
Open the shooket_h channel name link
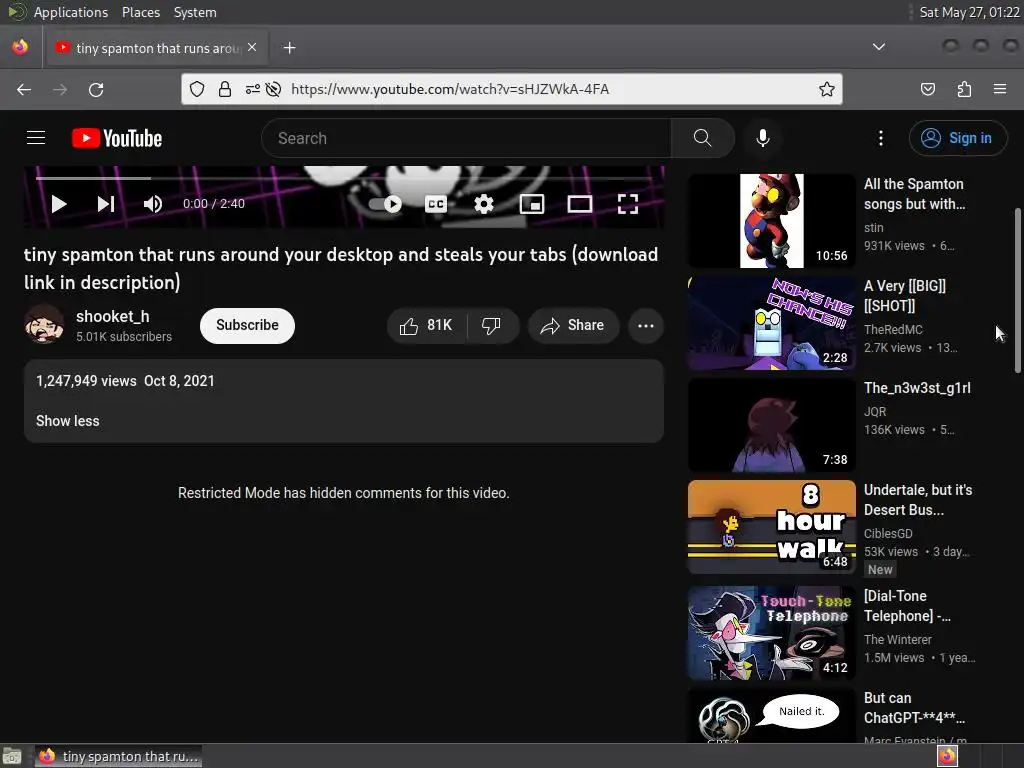[x=112, y=316]
